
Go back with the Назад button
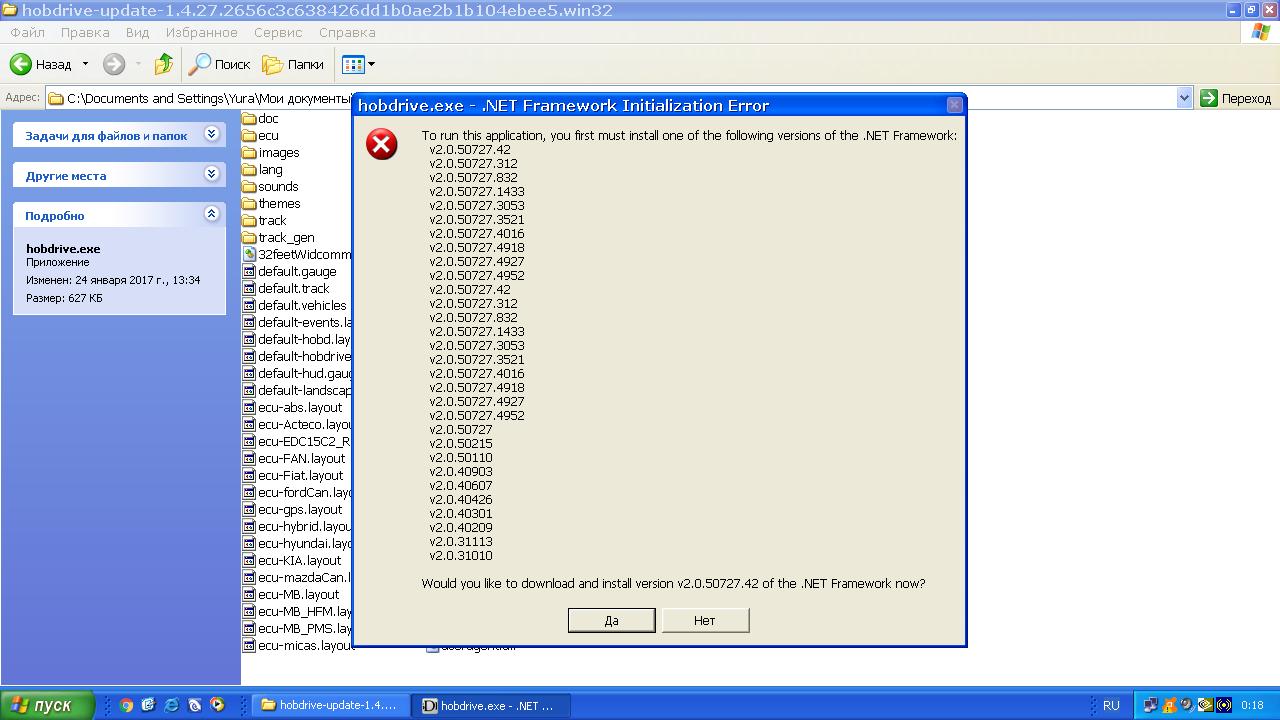[x=42, y=64]
